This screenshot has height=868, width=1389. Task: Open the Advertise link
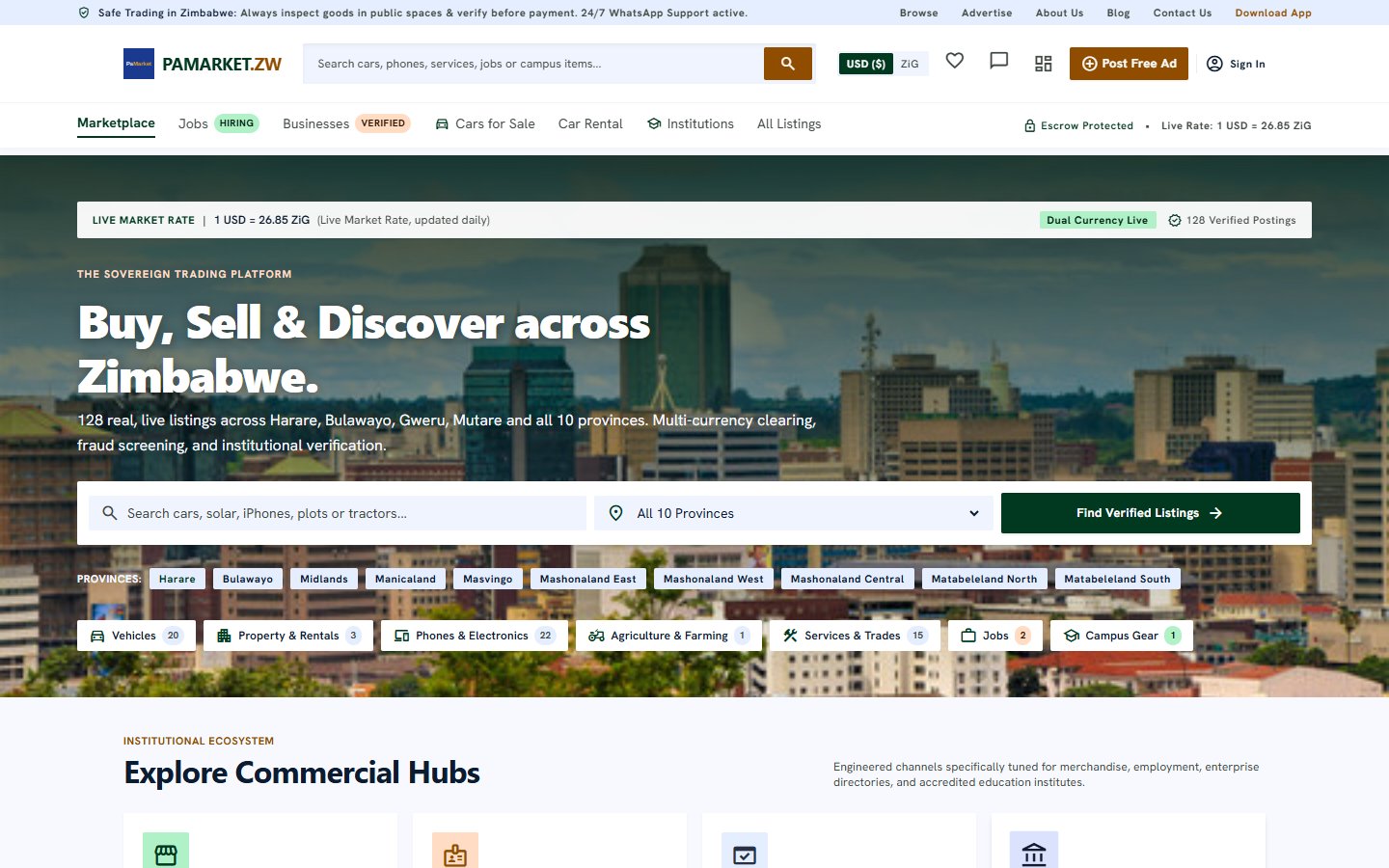pos(987,13)
